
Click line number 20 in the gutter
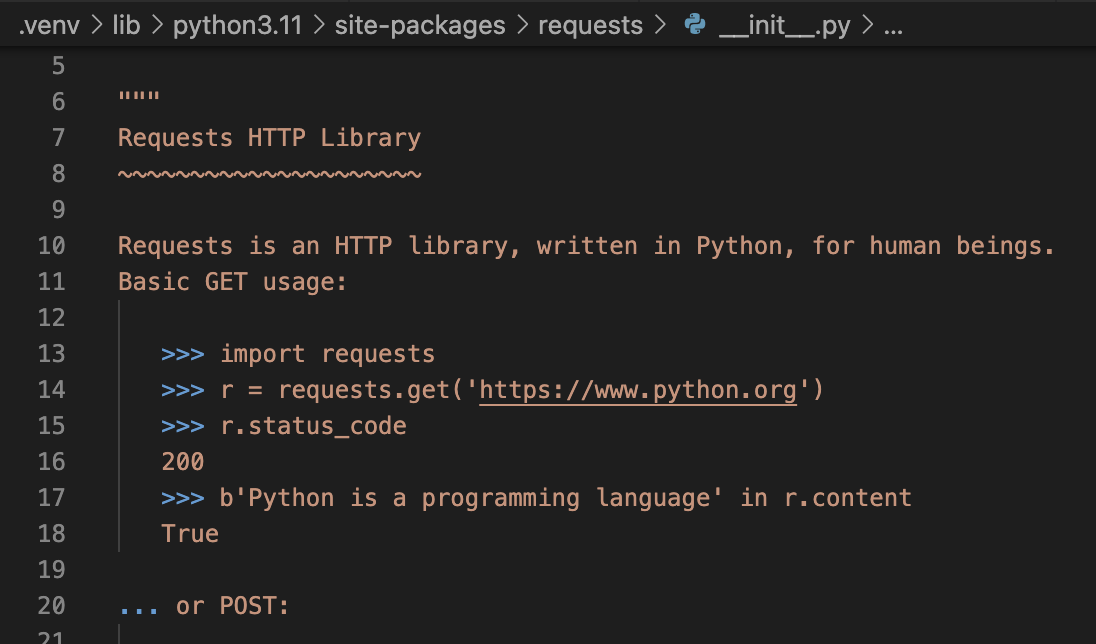pos(51,606)
